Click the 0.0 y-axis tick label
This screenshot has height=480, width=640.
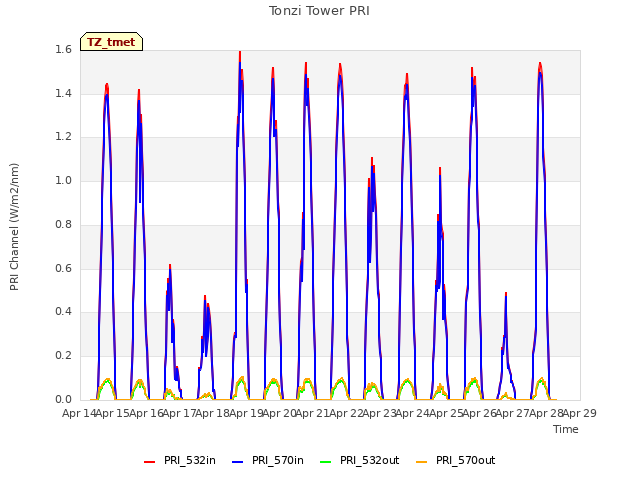point(63,399)
